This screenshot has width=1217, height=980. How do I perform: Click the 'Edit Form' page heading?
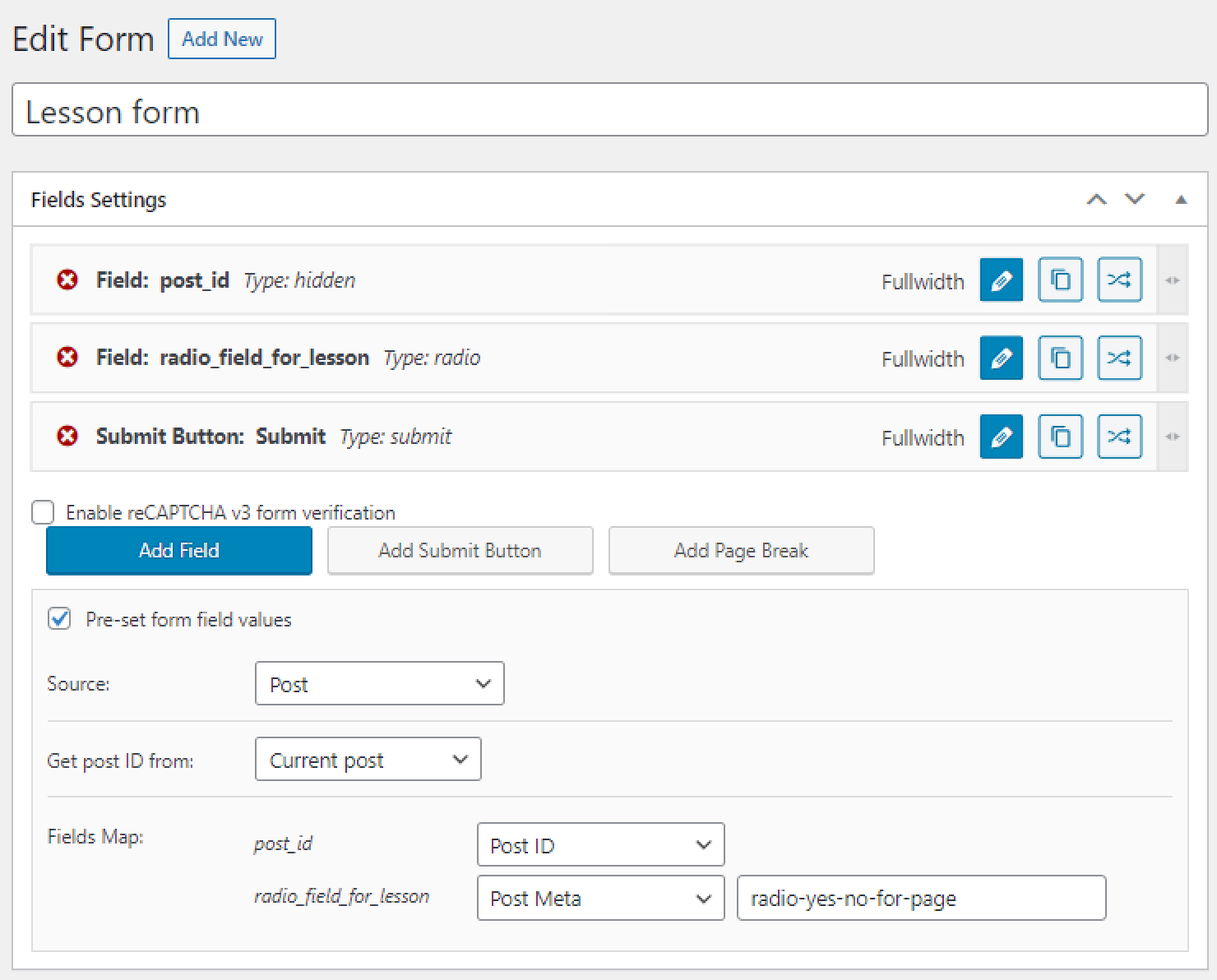84,39
